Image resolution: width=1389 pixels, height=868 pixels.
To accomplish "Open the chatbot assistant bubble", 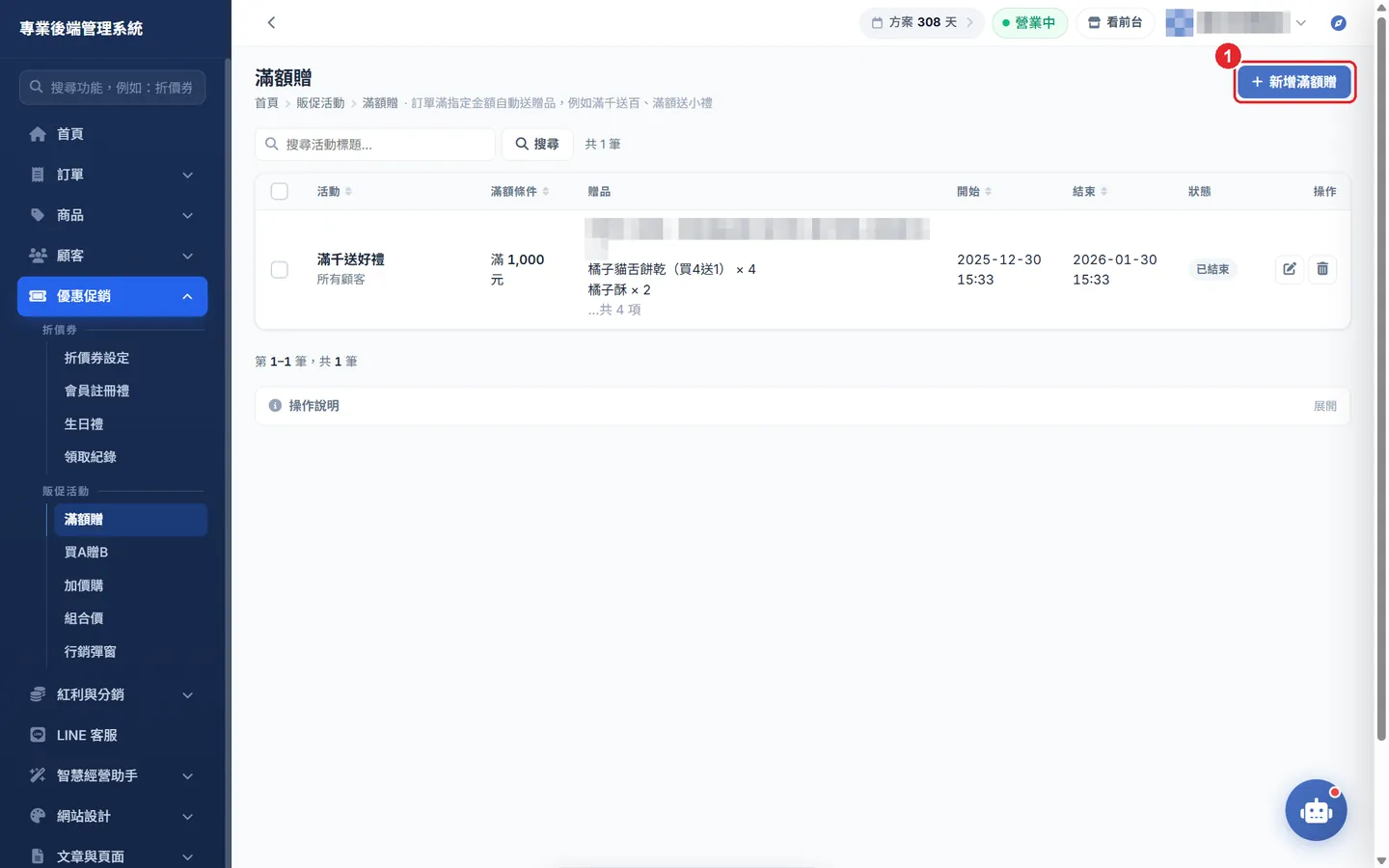I will point(1316,810).
